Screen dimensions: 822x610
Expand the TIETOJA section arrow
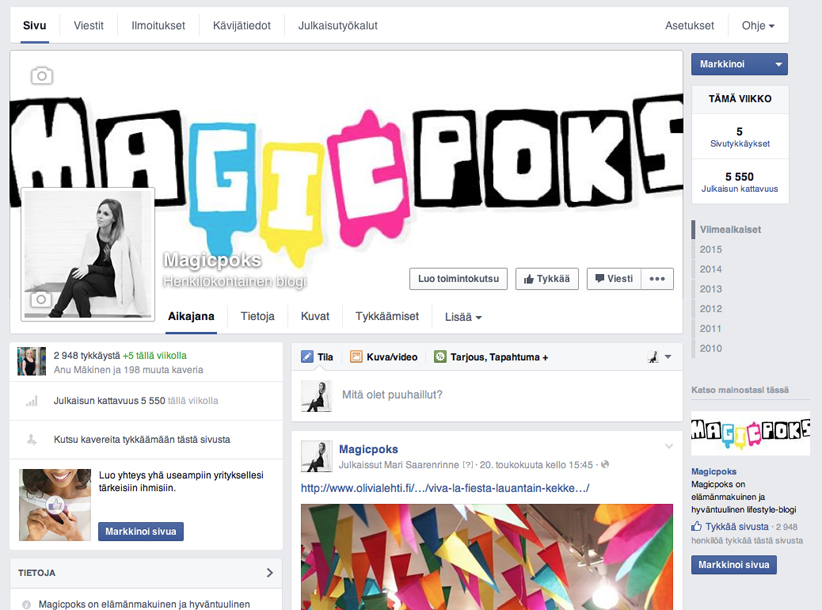pyautogui.click(x=269, y=573)
